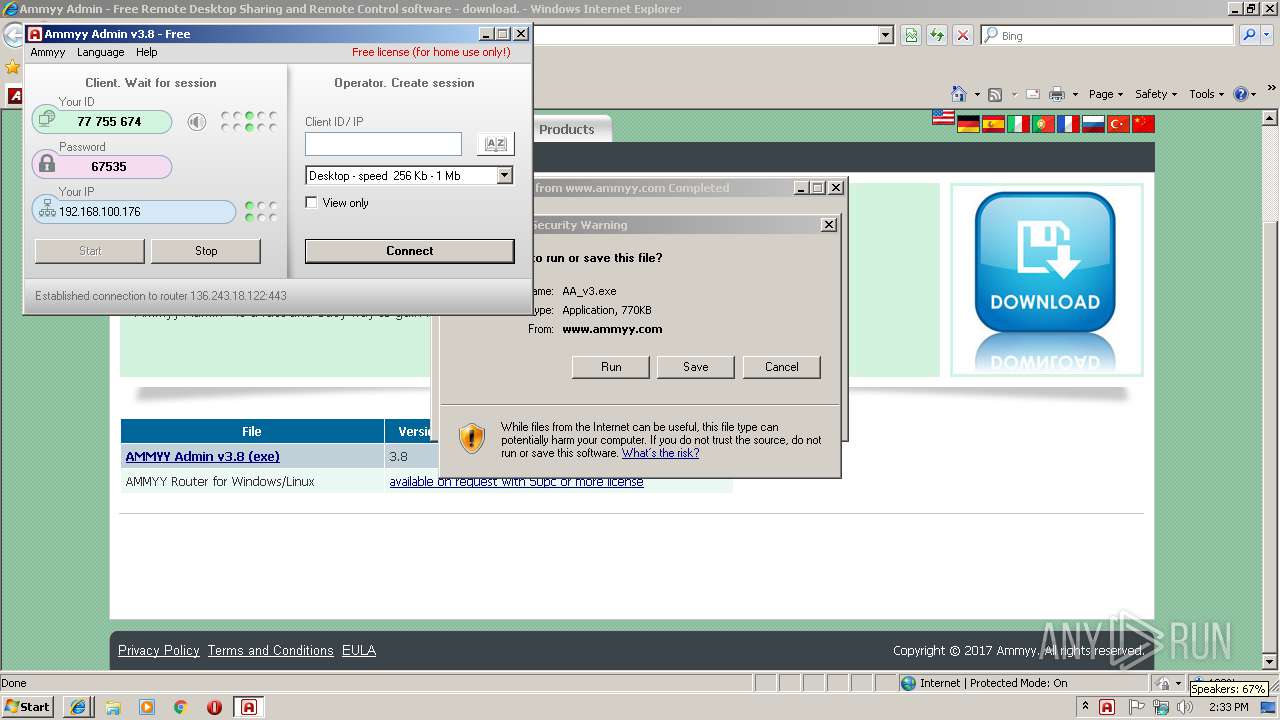The height and width of the screenshot is (720, 1280).
Task: Click the Ammyy tray icon
Action: [x=1107, y=707]
